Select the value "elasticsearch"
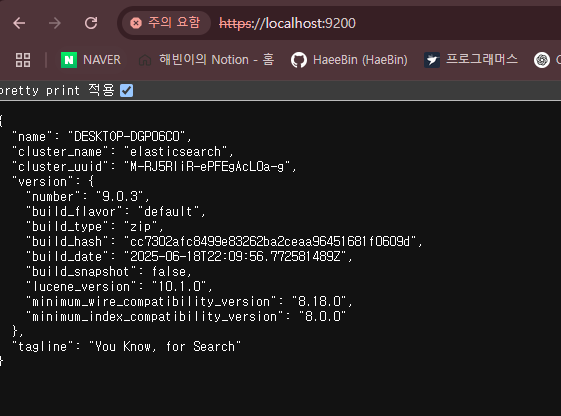Screen dimensions: 561x416 click(175, 152)
